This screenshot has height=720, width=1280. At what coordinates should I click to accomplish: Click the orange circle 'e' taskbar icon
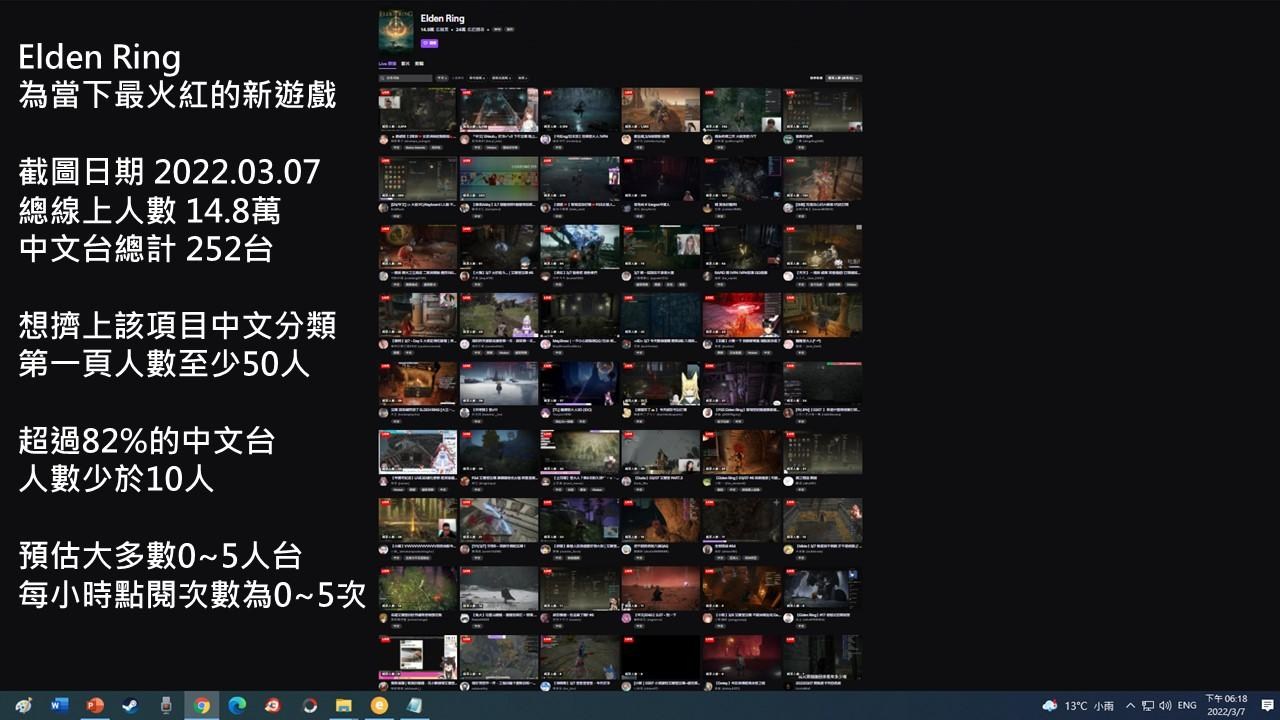[379, 706]
